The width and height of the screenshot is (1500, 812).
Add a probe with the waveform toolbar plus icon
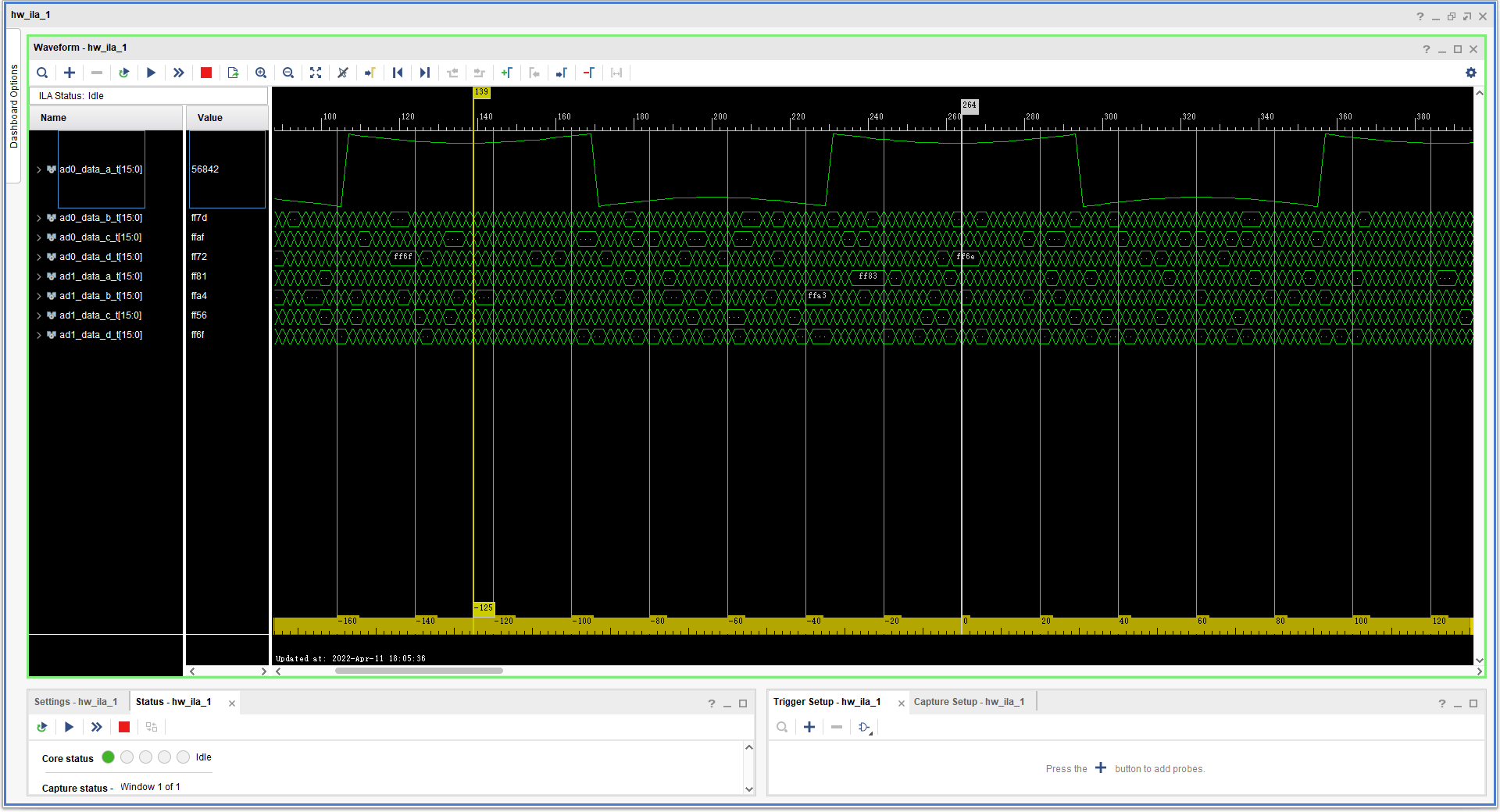(70, 73)
